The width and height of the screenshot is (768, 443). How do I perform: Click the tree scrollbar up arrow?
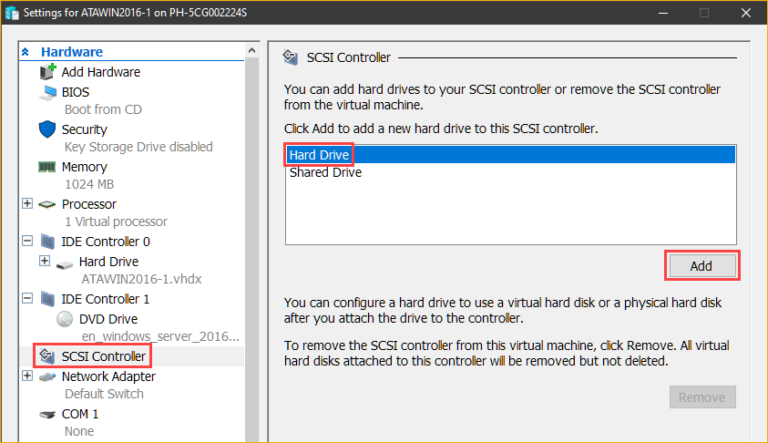point(252,50)
